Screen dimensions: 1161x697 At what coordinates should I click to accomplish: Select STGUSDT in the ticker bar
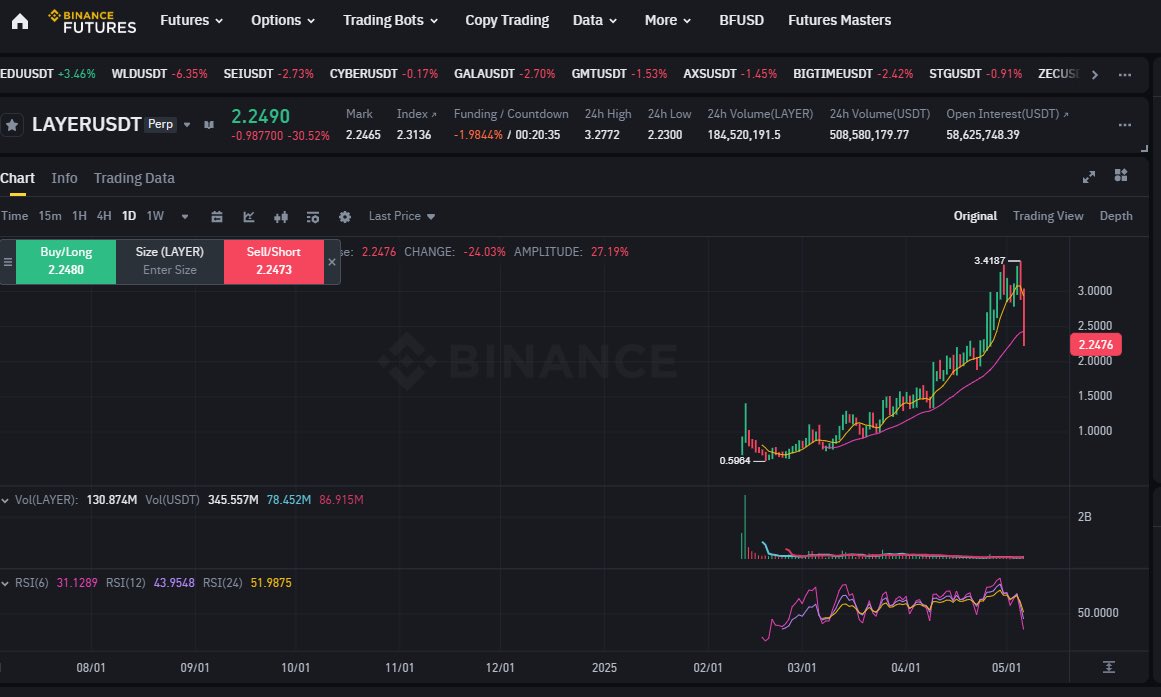point(975,74)
